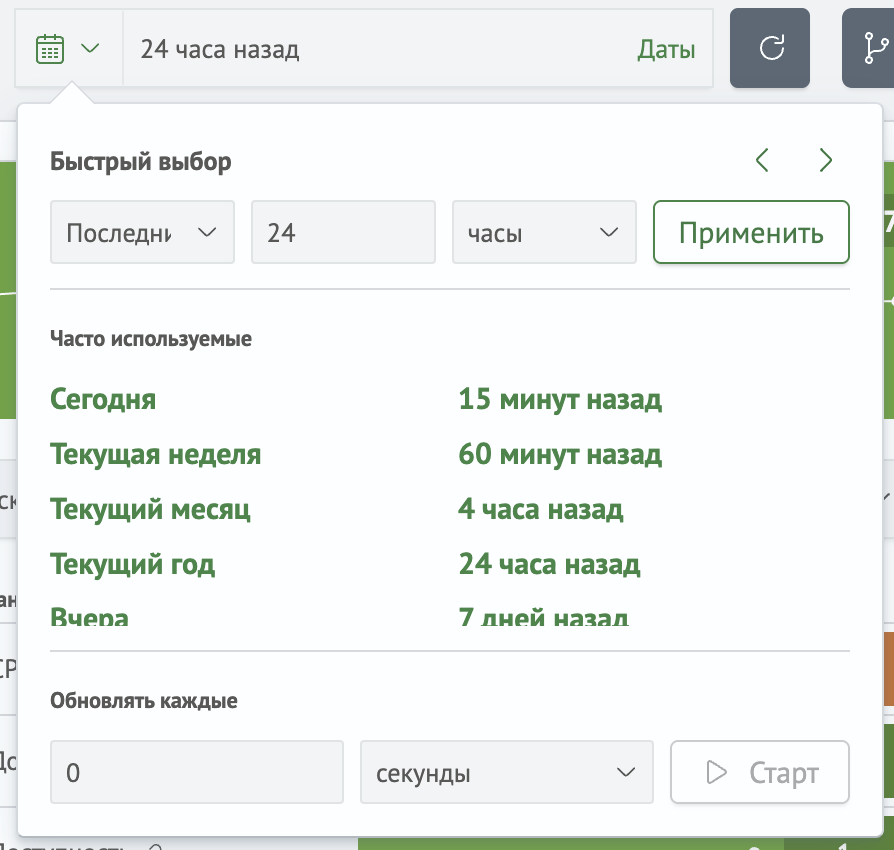Select 'Текущий месяц' quick range
This screenshot has width=894, height=850.
pos(151,509)
